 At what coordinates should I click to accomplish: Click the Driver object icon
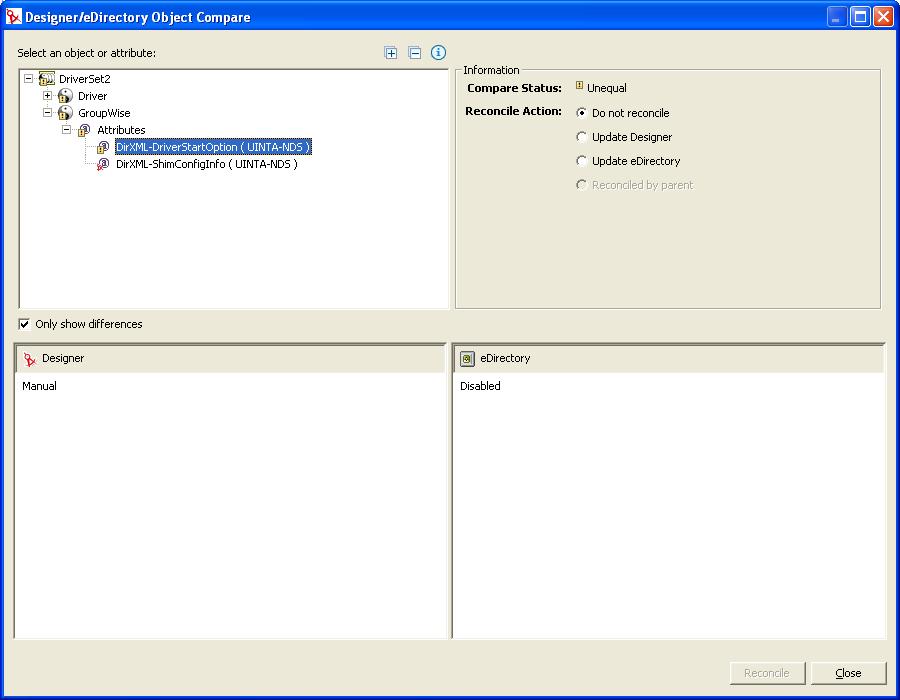coord(65,96)
